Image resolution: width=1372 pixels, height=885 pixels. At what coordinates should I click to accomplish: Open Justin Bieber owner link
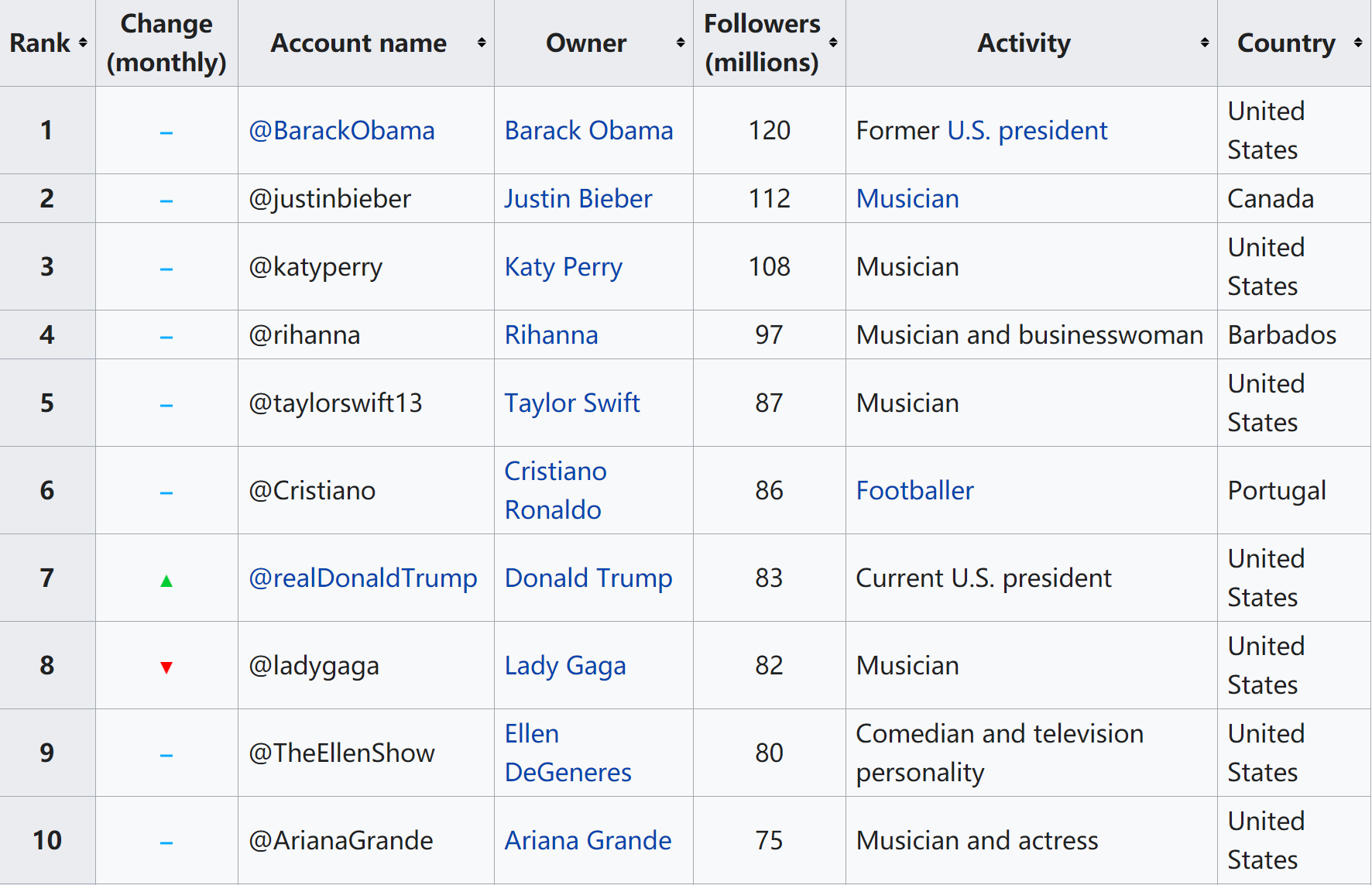click(x=578, y=199)
